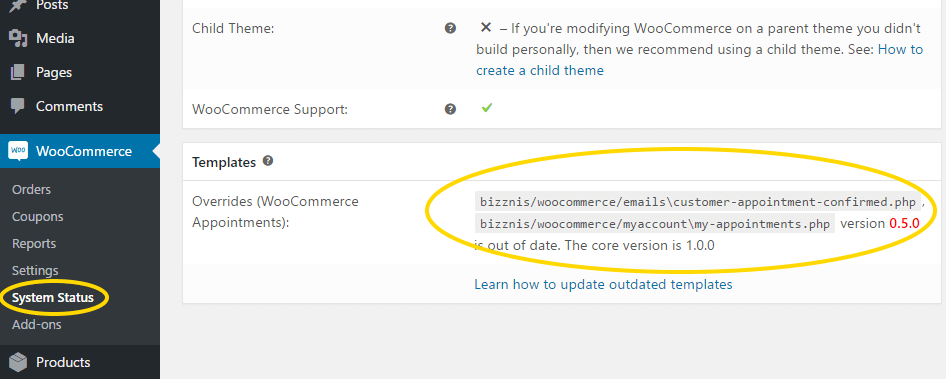The image size is (946, 379).
Task: Click the Media icon in sidebar
Action: (18, 39)
